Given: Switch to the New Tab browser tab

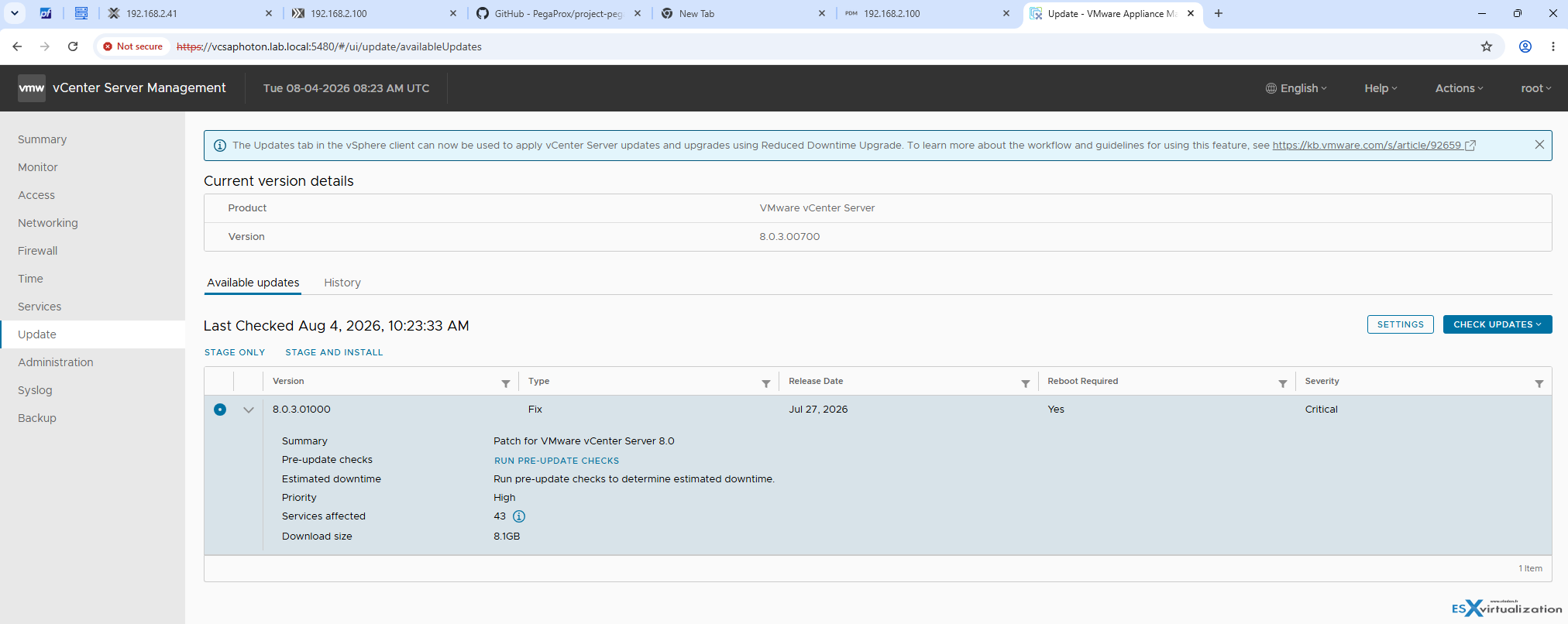Looking at the screenshot, I should (744, 13).
